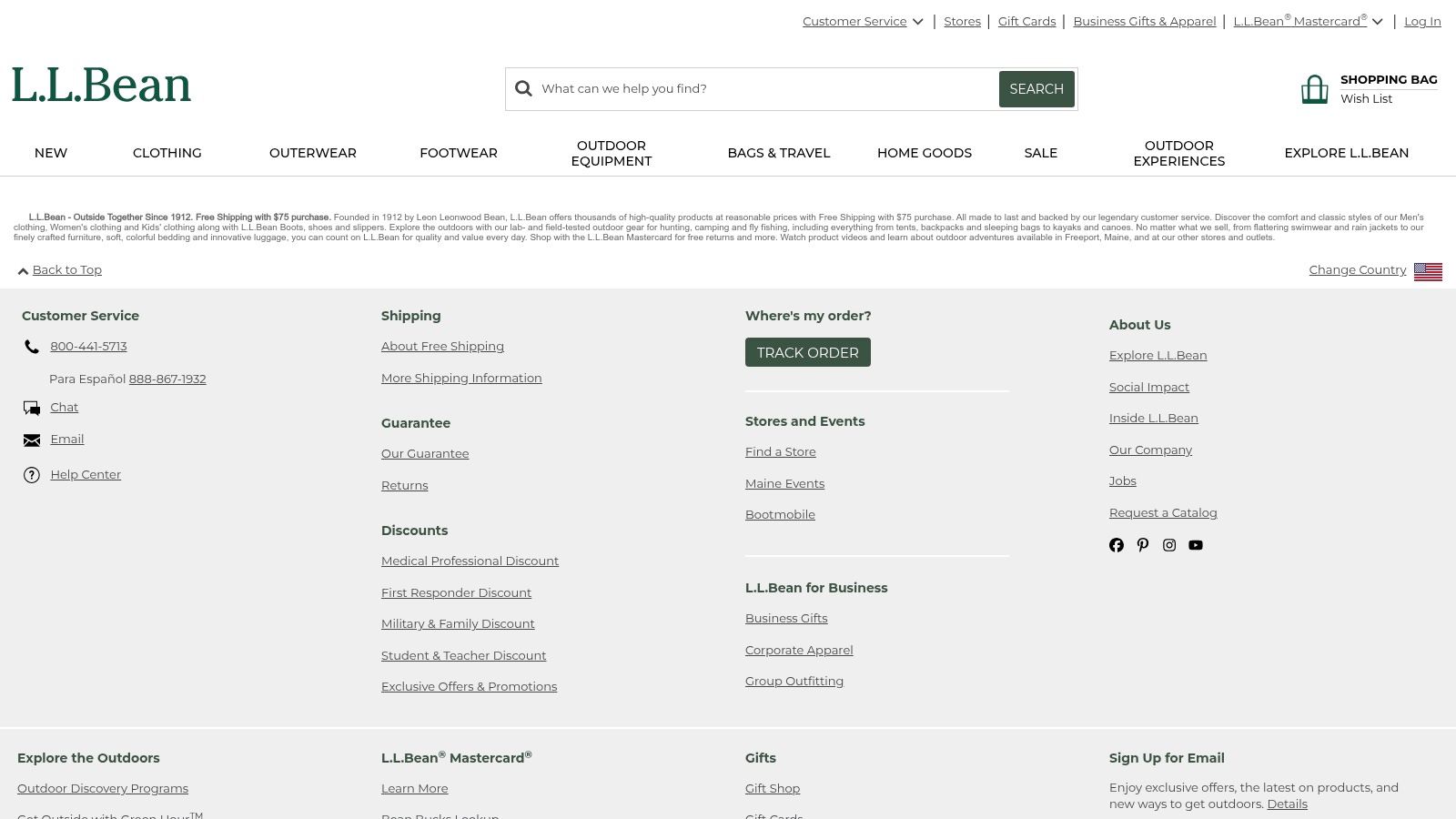Open the Wish List link
The width and height of the screenshot is (1456, 819).
pos(1366,99)
